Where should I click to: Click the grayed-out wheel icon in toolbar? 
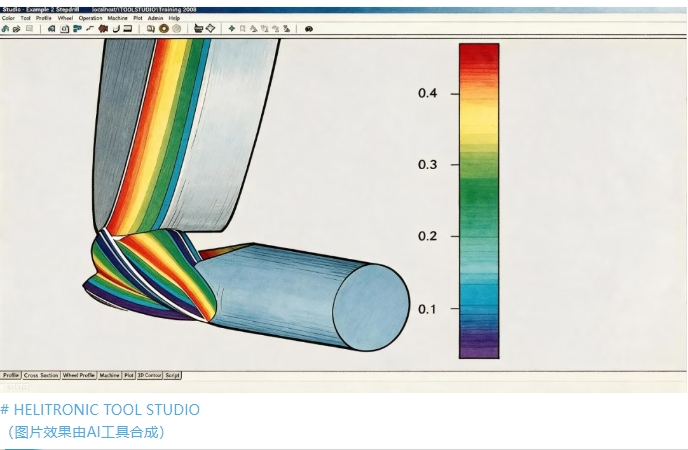[x=176, y=29]
